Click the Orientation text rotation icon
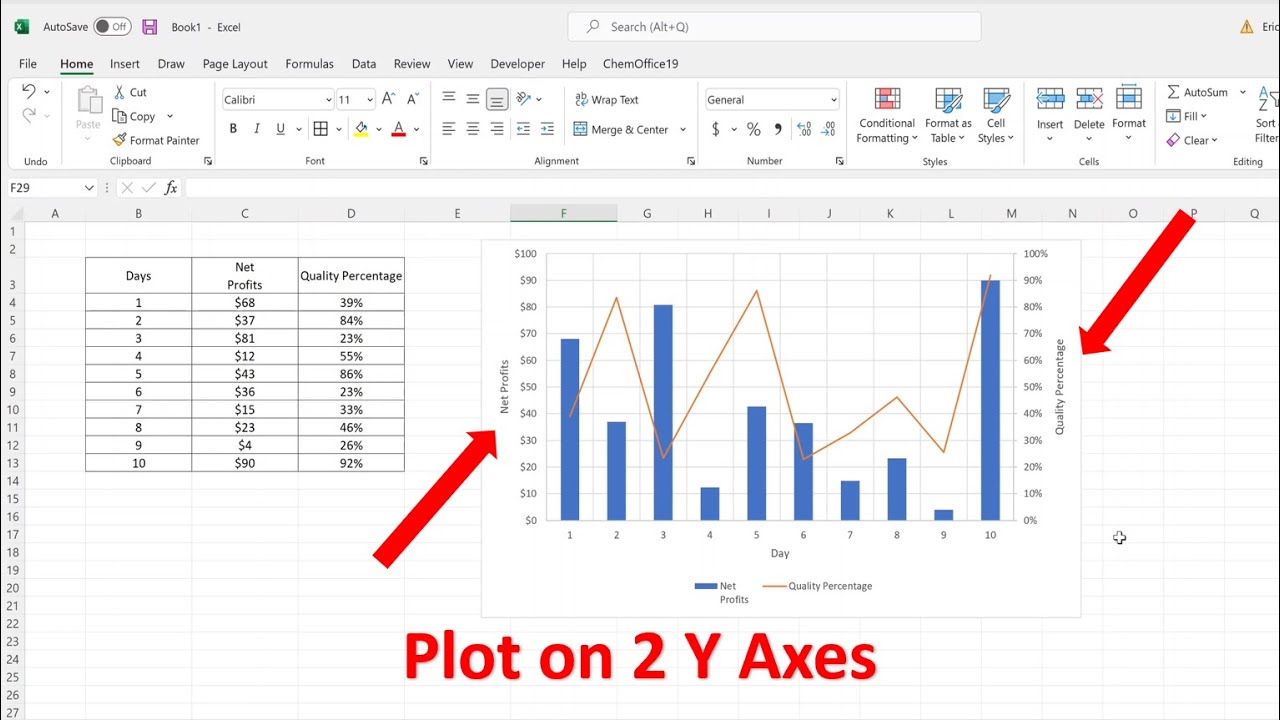Image resolution: width=1280 pixels, height=720 pixels. click(x=523, y=98)
